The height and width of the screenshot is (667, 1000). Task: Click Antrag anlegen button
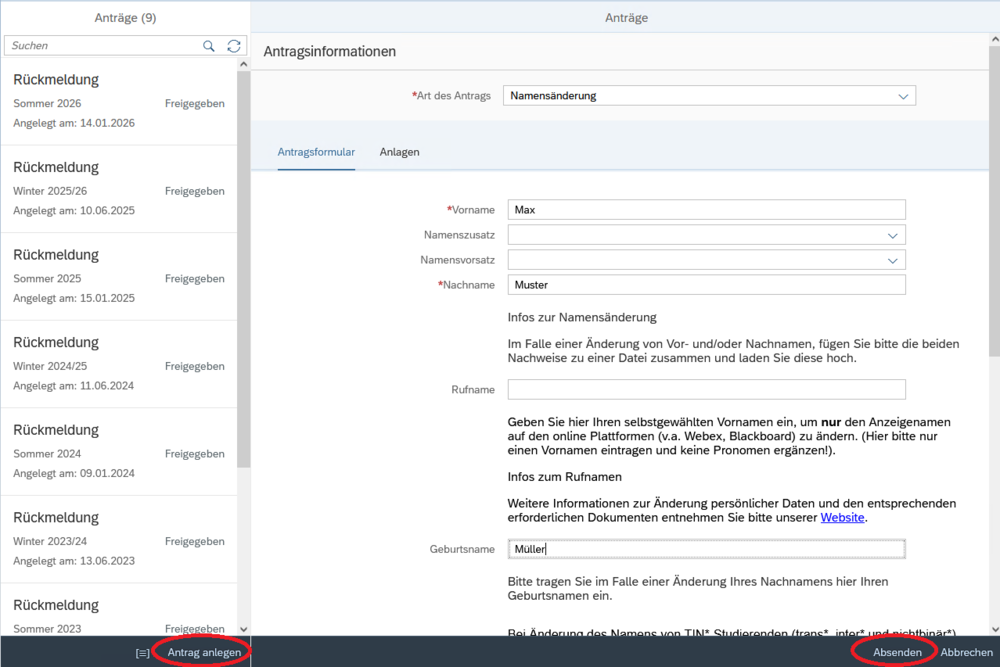204,652
